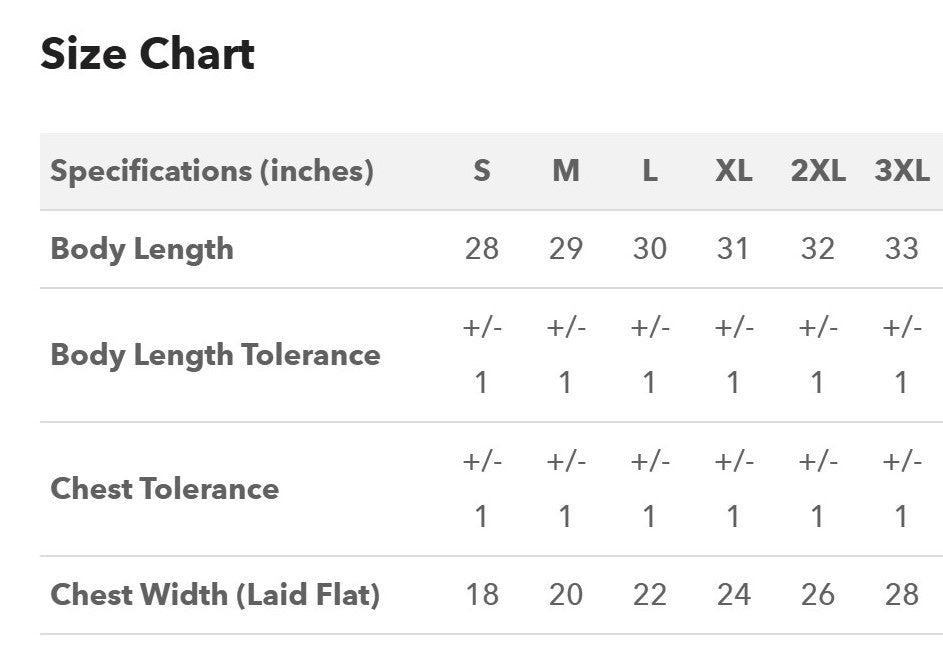Click the Body Length value 30

click(x=650, y=249)
